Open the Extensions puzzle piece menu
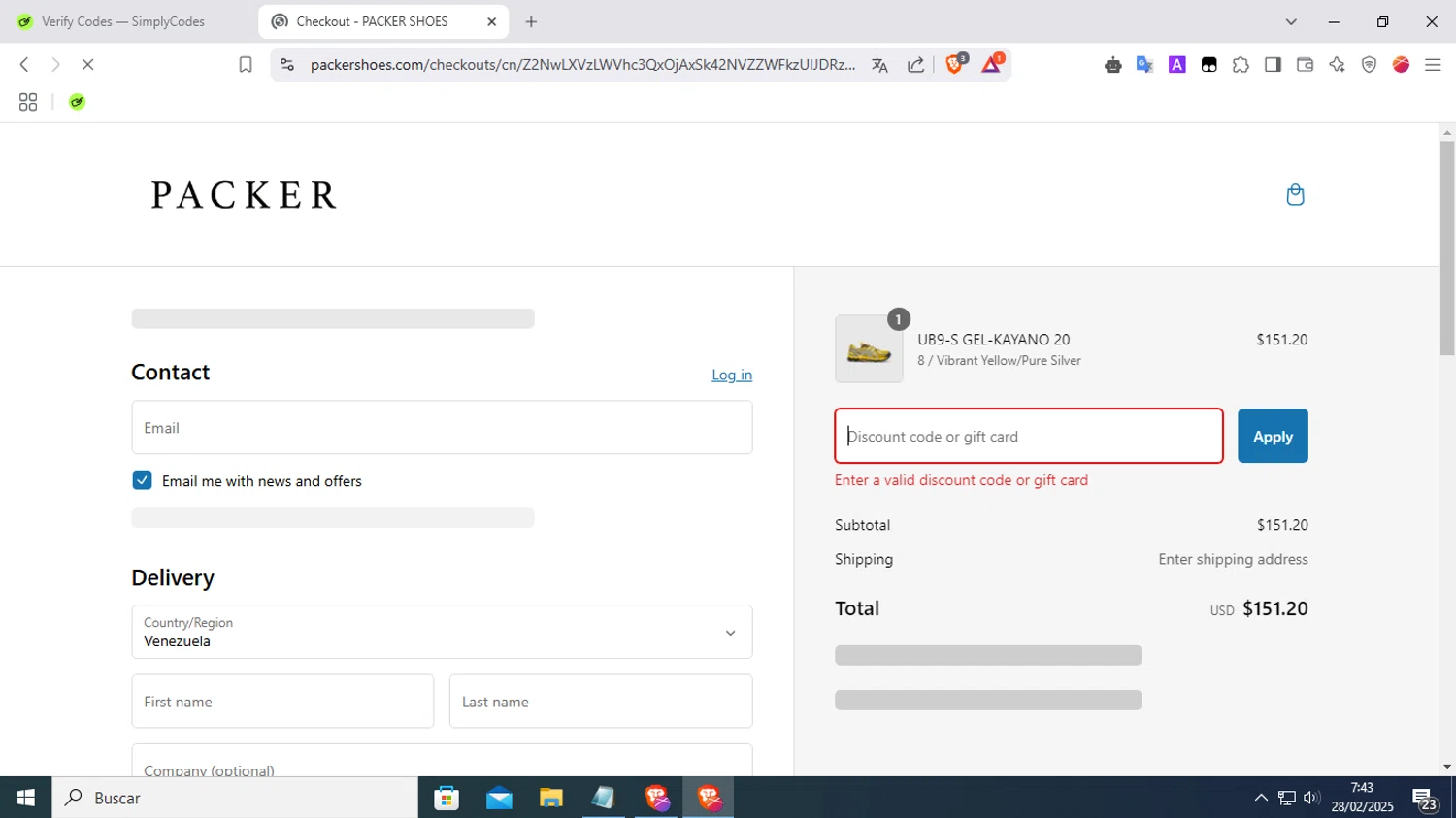 pos(1241,65)
